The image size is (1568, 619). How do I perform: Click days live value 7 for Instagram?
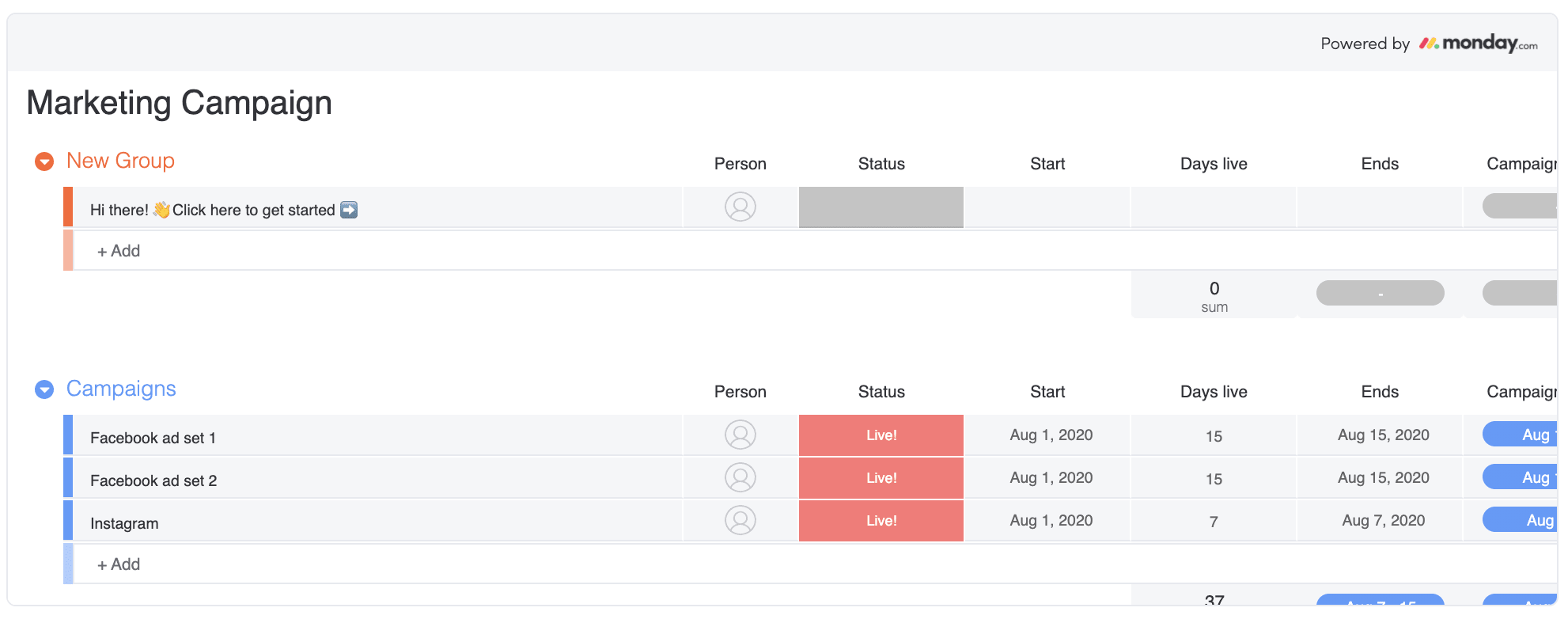tap(1214, 522)
